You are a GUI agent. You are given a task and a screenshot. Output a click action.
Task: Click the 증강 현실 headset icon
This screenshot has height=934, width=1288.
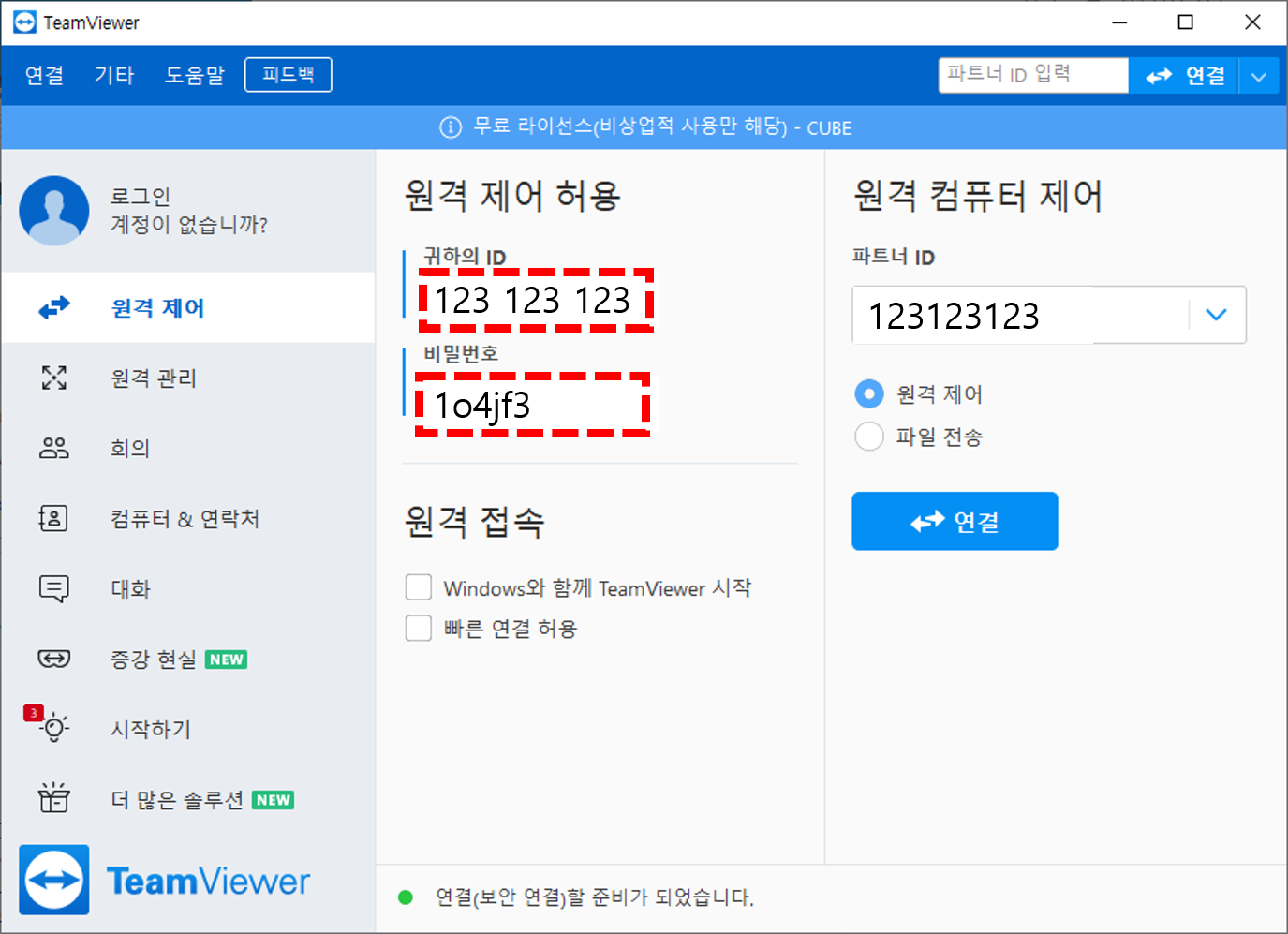pyautogui.click(x=54, y=659)
